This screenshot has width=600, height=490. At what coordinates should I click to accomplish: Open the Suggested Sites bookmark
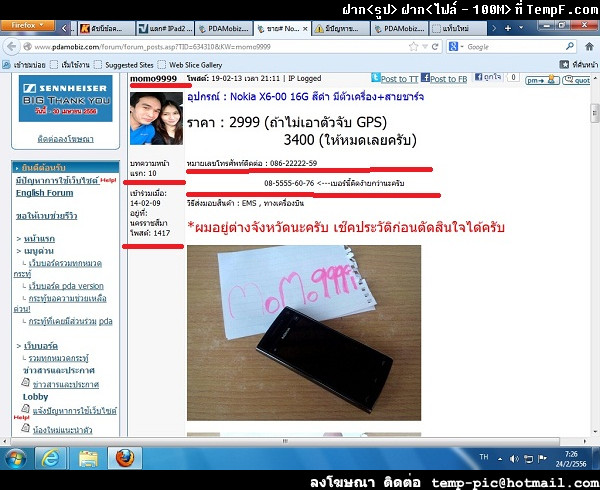coord(124,65)
